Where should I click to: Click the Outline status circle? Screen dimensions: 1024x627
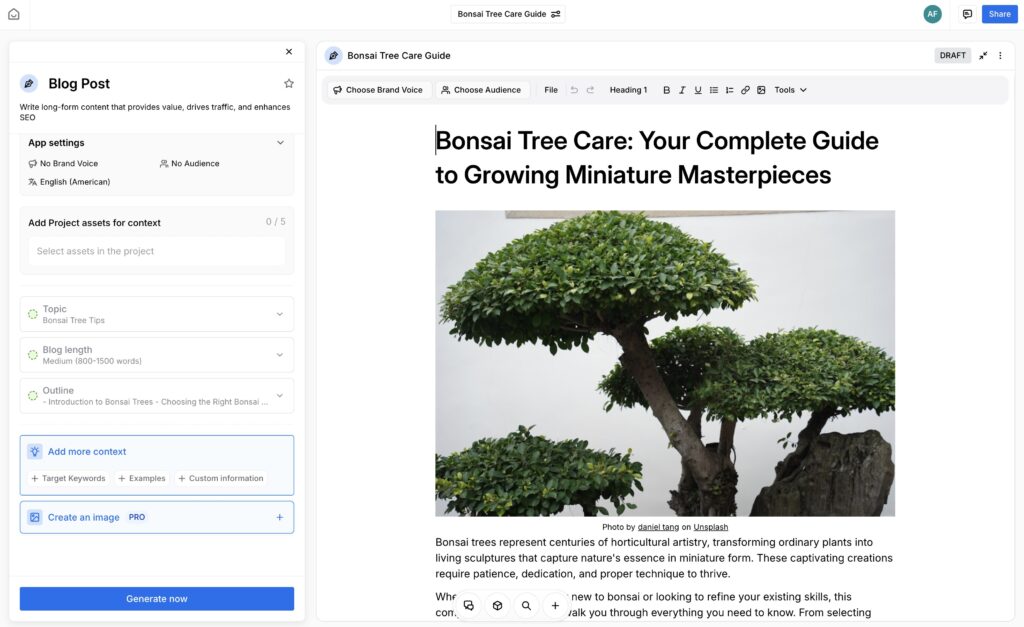[x=33, y=395]
